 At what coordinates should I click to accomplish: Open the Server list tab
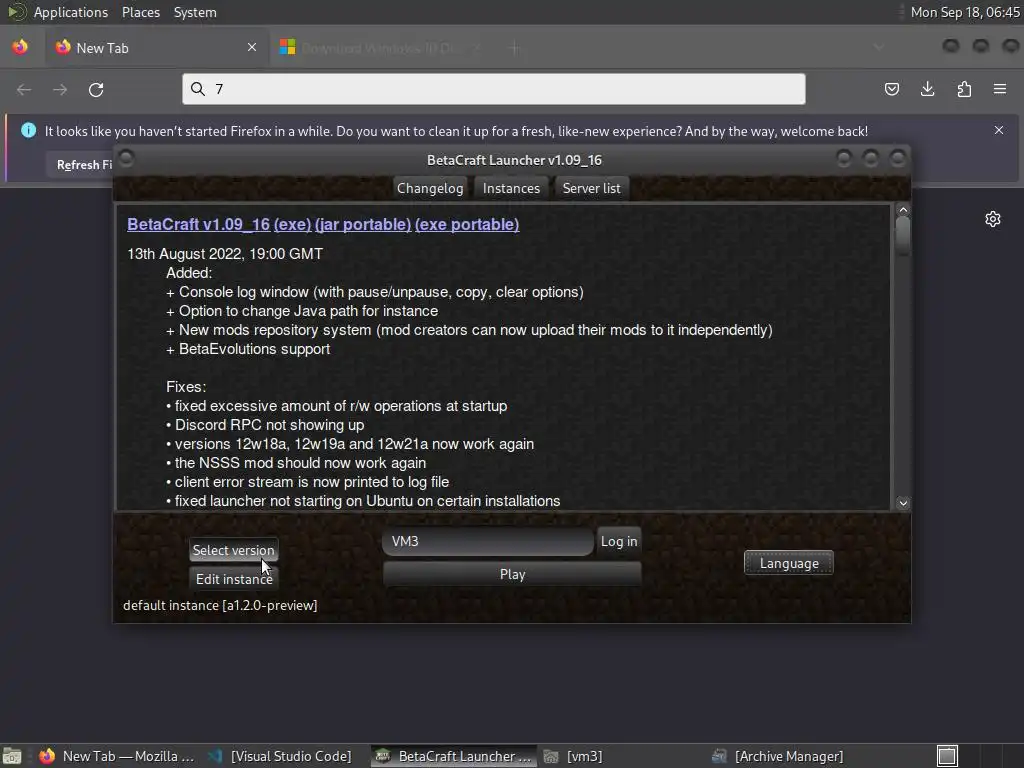pyautogui.click(x=591, y=188)
